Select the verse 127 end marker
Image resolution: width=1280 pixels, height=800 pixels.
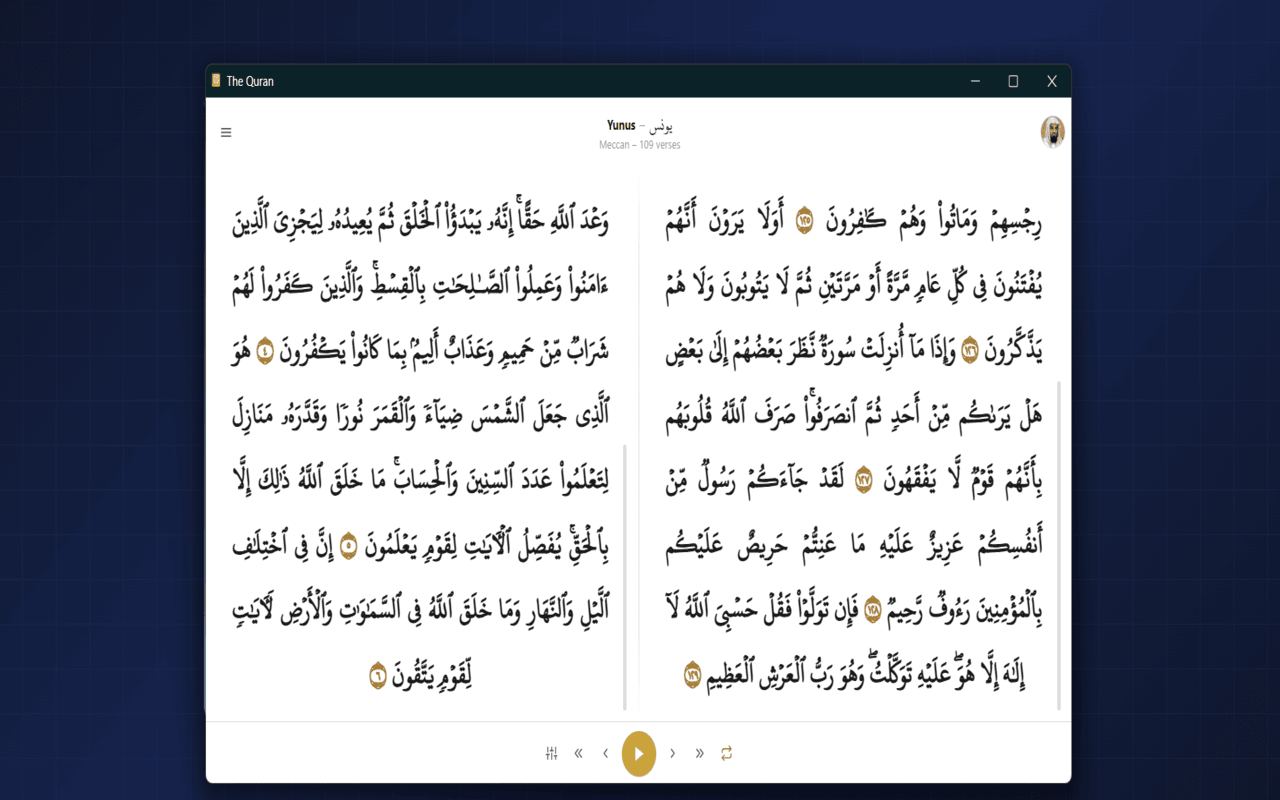click(864, 481)
